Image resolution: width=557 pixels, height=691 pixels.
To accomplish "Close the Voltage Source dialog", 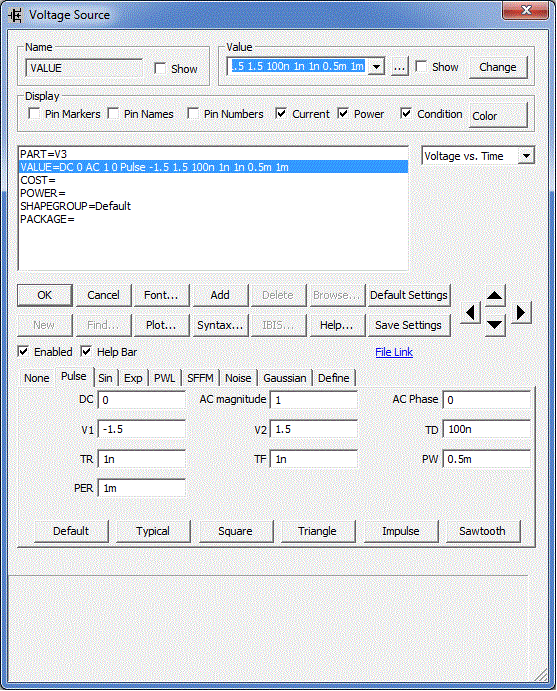I will coord(526,10).
